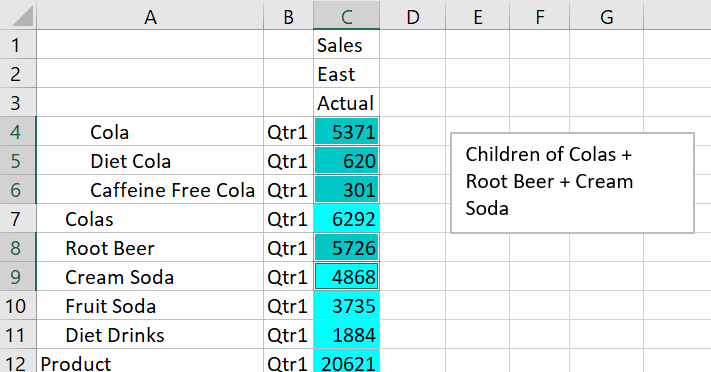Click the value 1884
This screenshot has width=711, height=372.
pyautogui.click(x=346, y=335)
